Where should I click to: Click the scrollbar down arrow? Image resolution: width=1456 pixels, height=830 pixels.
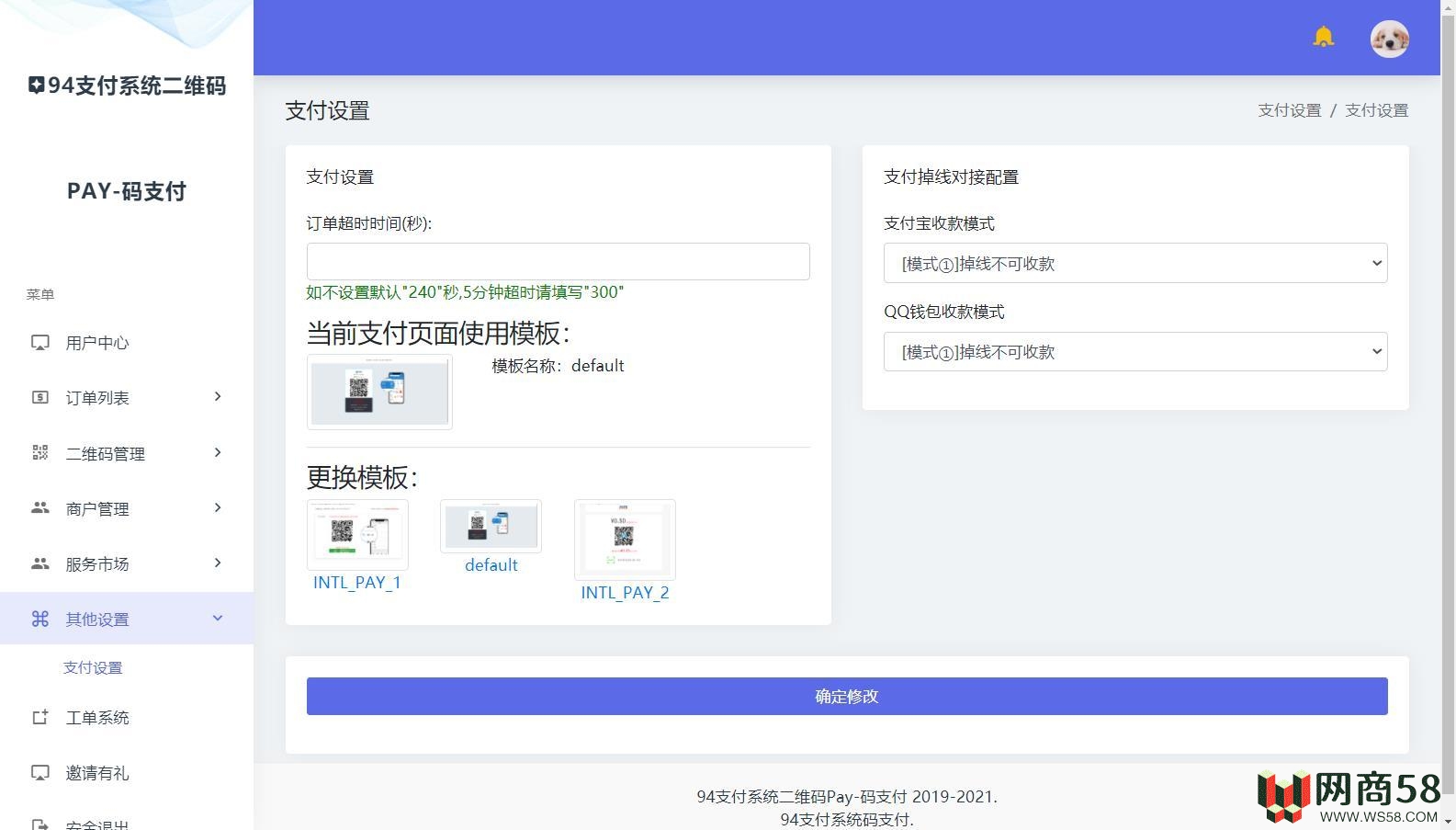[1448, 821]
